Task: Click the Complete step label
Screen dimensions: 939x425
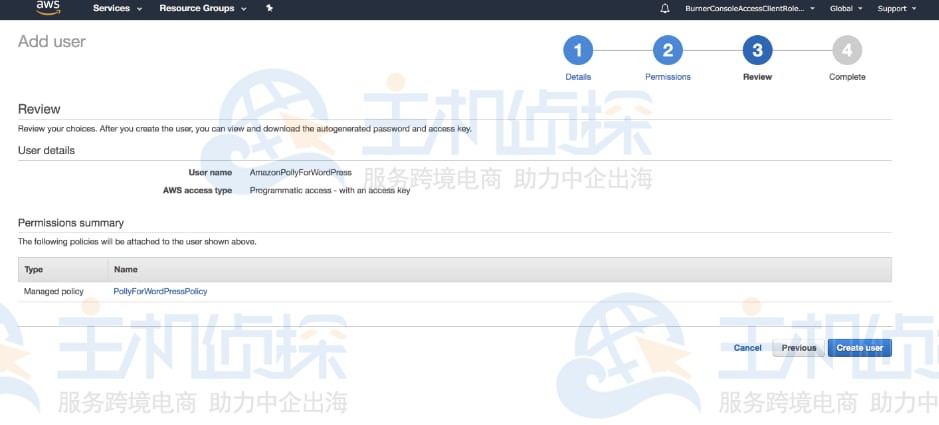Action: tap(847, 77)
